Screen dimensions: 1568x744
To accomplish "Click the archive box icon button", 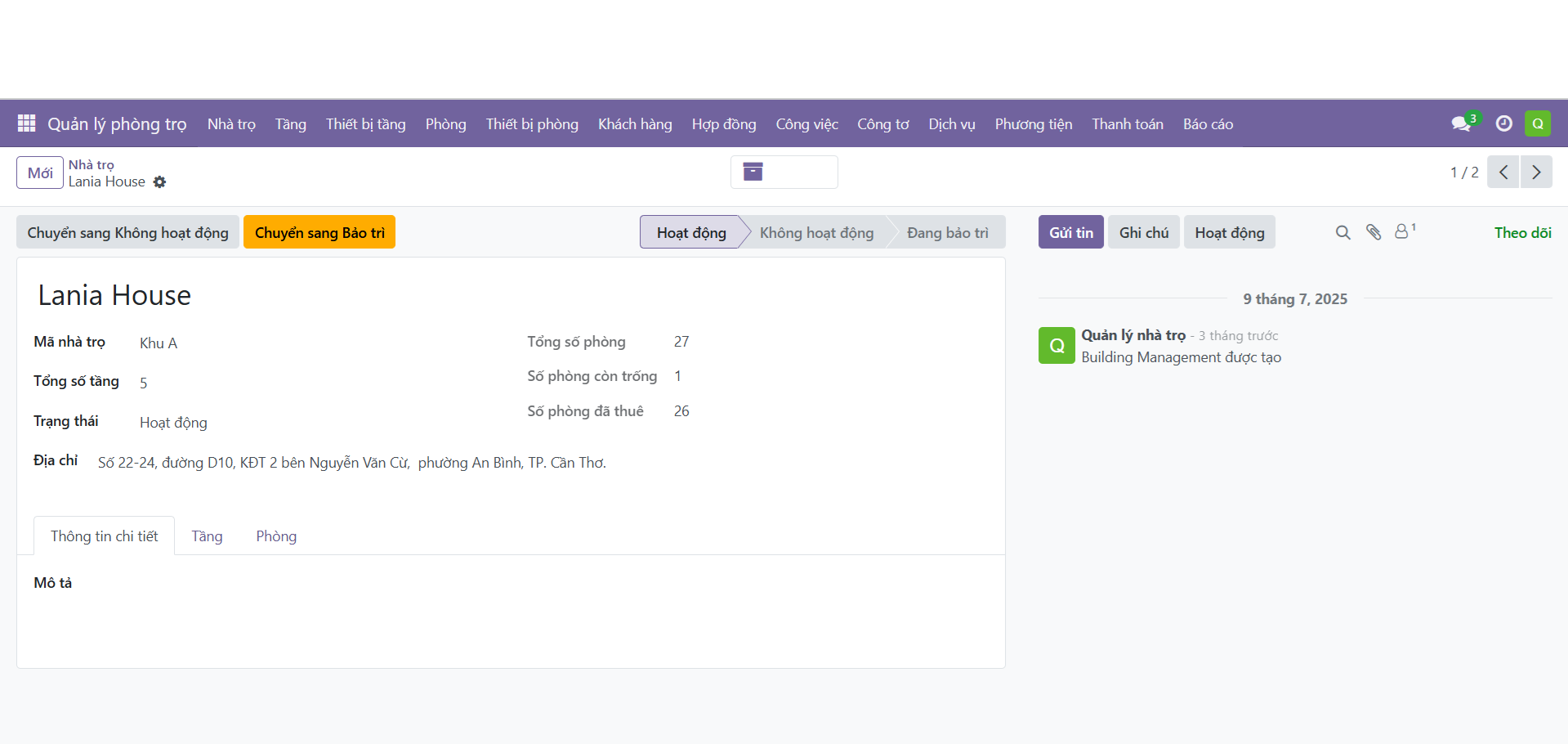I will pyautogui.click(x=753, y=172).
